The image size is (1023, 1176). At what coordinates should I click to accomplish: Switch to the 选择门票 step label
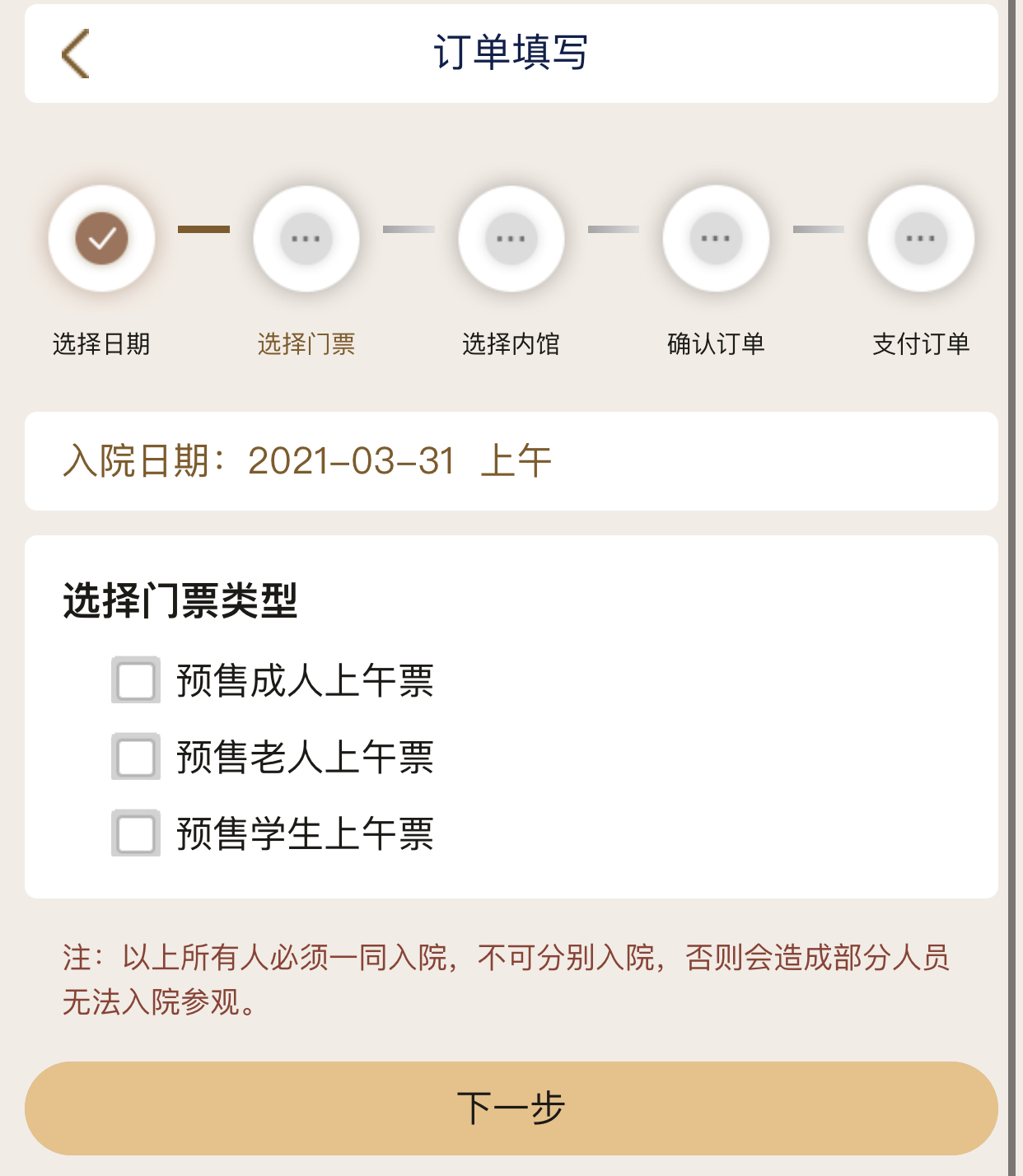(x=306, y=343)
